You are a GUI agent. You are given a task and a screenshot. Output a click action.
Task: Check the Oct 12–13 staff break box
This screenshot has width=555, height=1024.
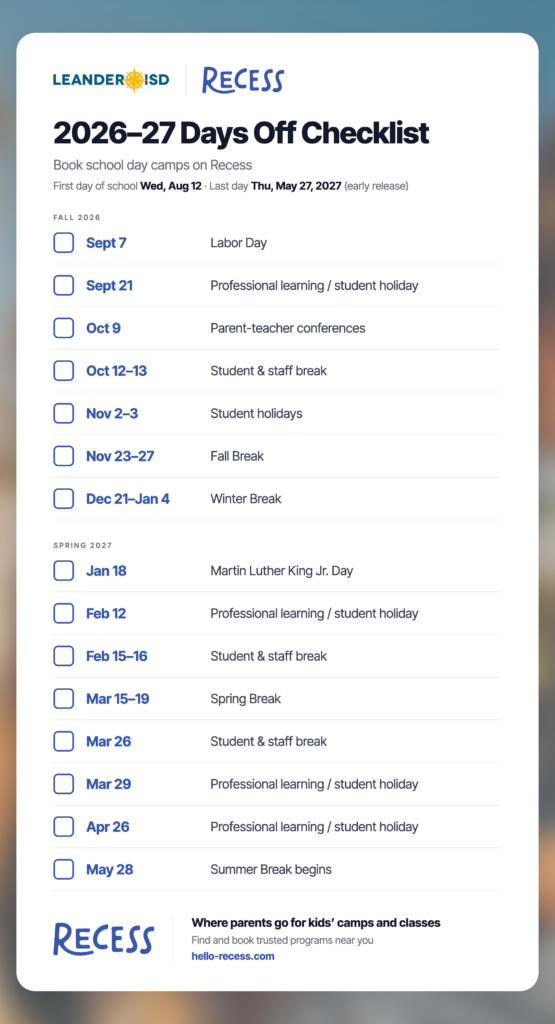[x=63, y=371]
